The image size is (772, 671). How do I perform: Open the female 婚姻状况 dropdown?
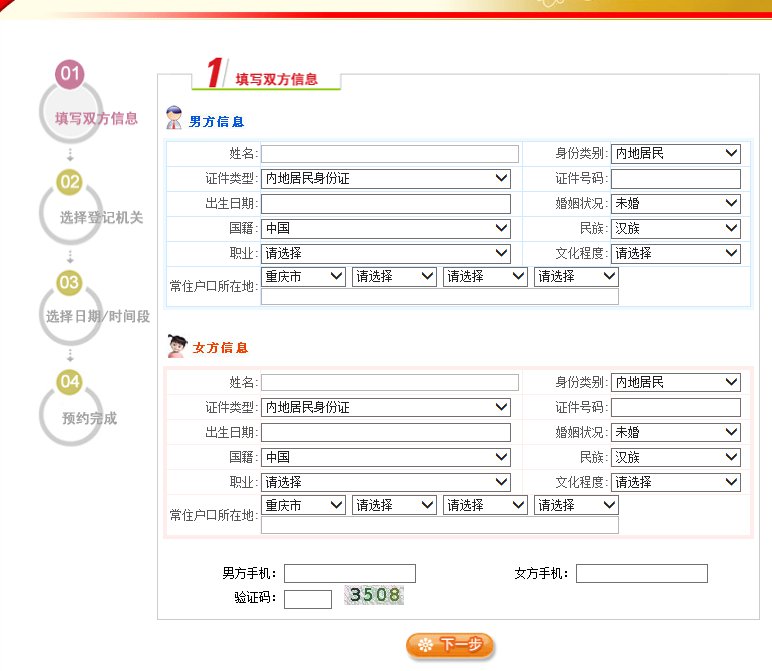pos(675,433)
